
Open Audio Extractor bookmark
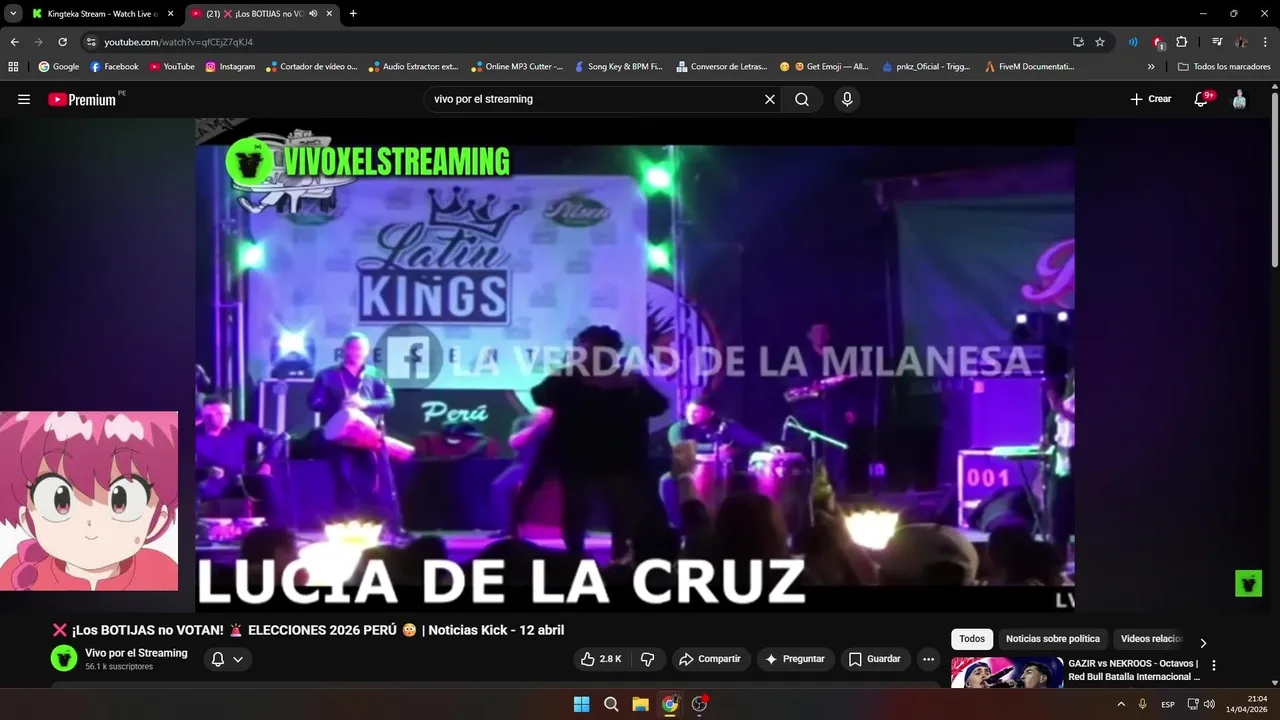click(x=413, y=67)
